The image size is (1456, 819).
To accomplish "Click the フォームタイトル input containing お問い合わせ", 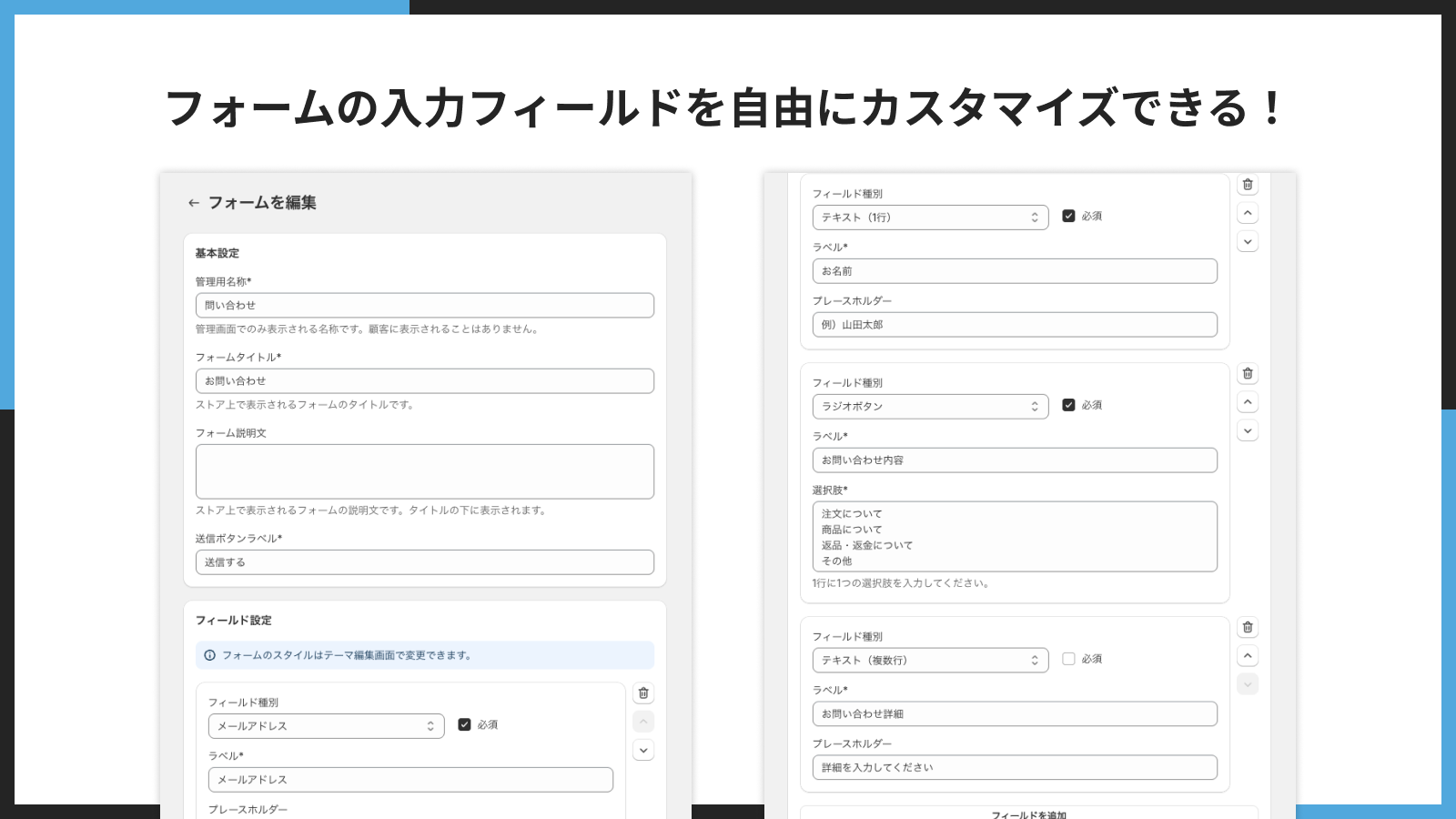I will (x=425, y=381).
